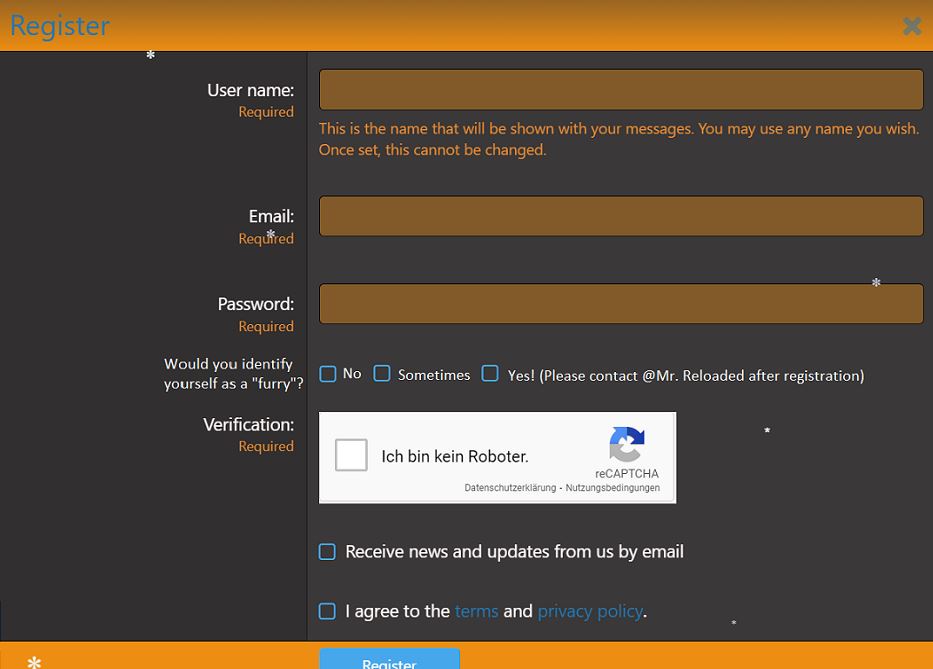Open reCAPTCHA Datenschutzerklärung link

click(x=510, y=487)
